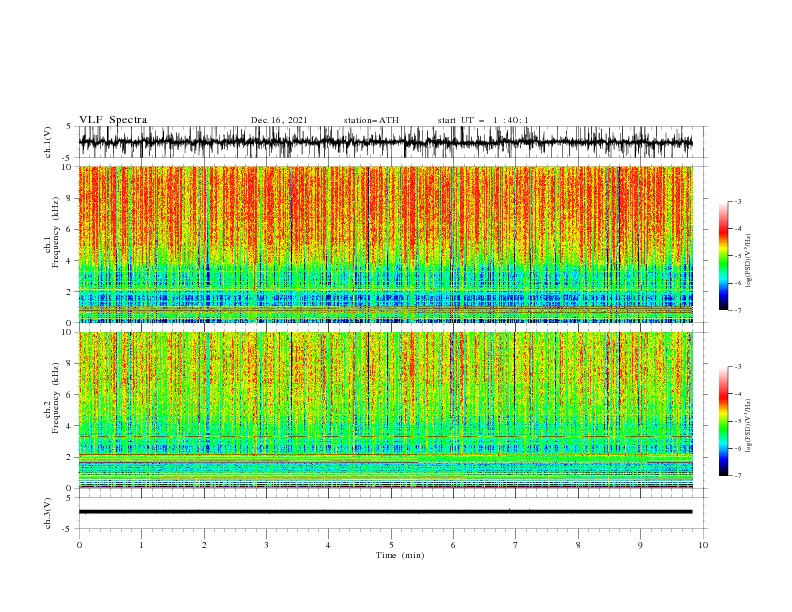Image resolution: width=792 pixels, height=612 pixels.
Task: Click the '-3' value on upper colorbar
Action: coord(737,201)
